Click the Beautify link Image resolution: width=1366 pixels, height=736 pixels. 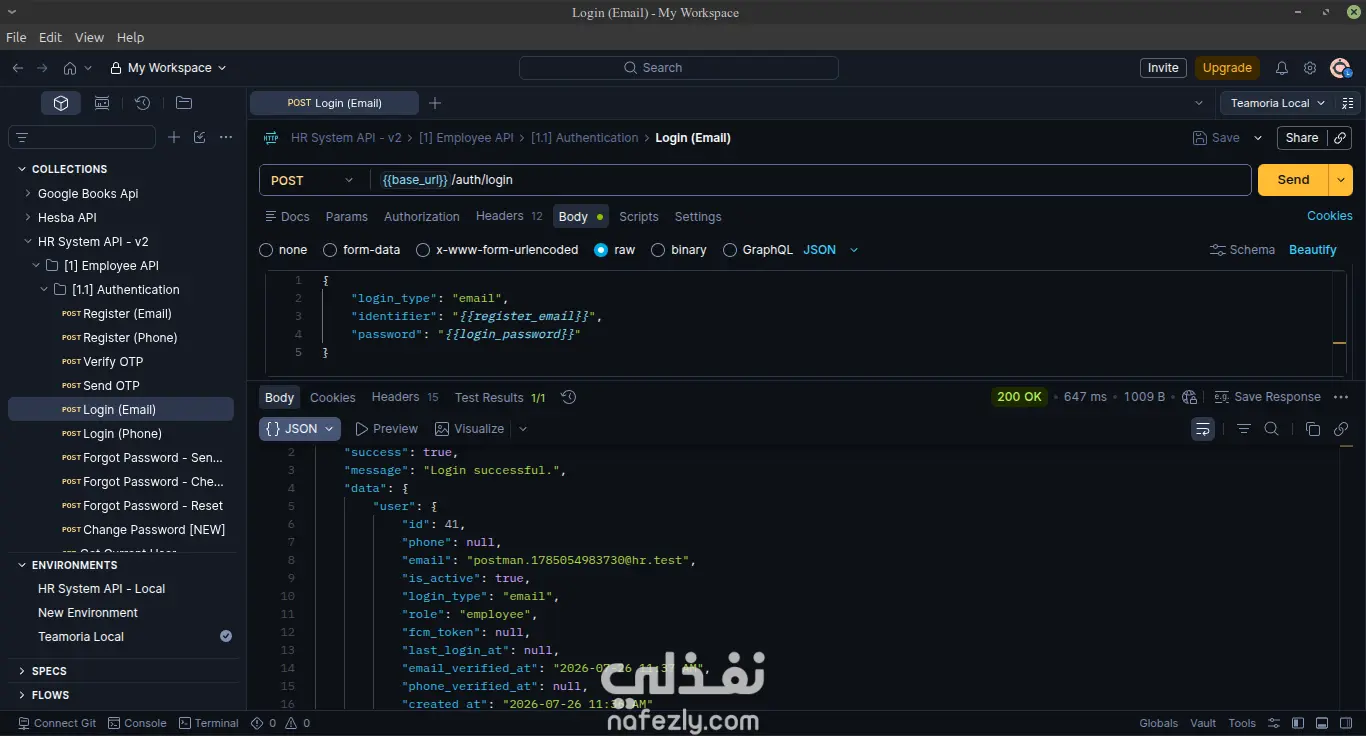pos(1313,250)
